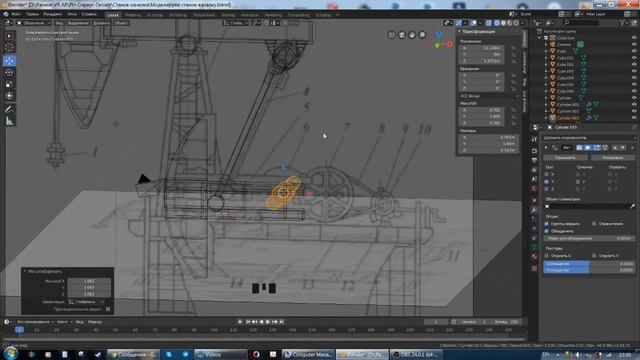
Task: Adjust the V offset slider
Action: coord(589,270)
